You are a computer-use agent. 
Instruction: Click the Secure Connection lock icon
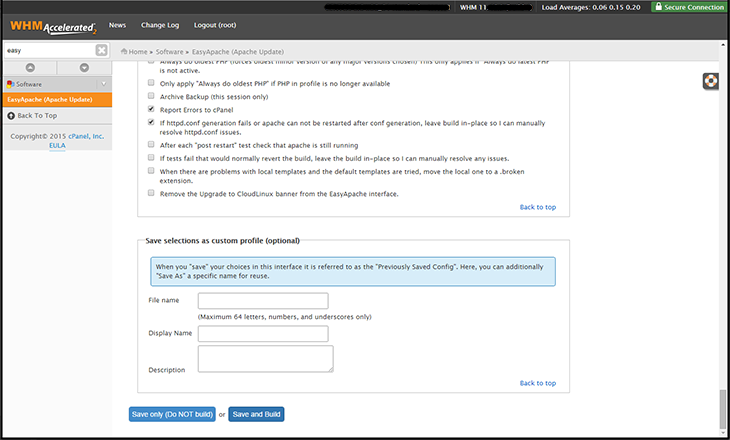pyautogui.click(x=658, y=7)
